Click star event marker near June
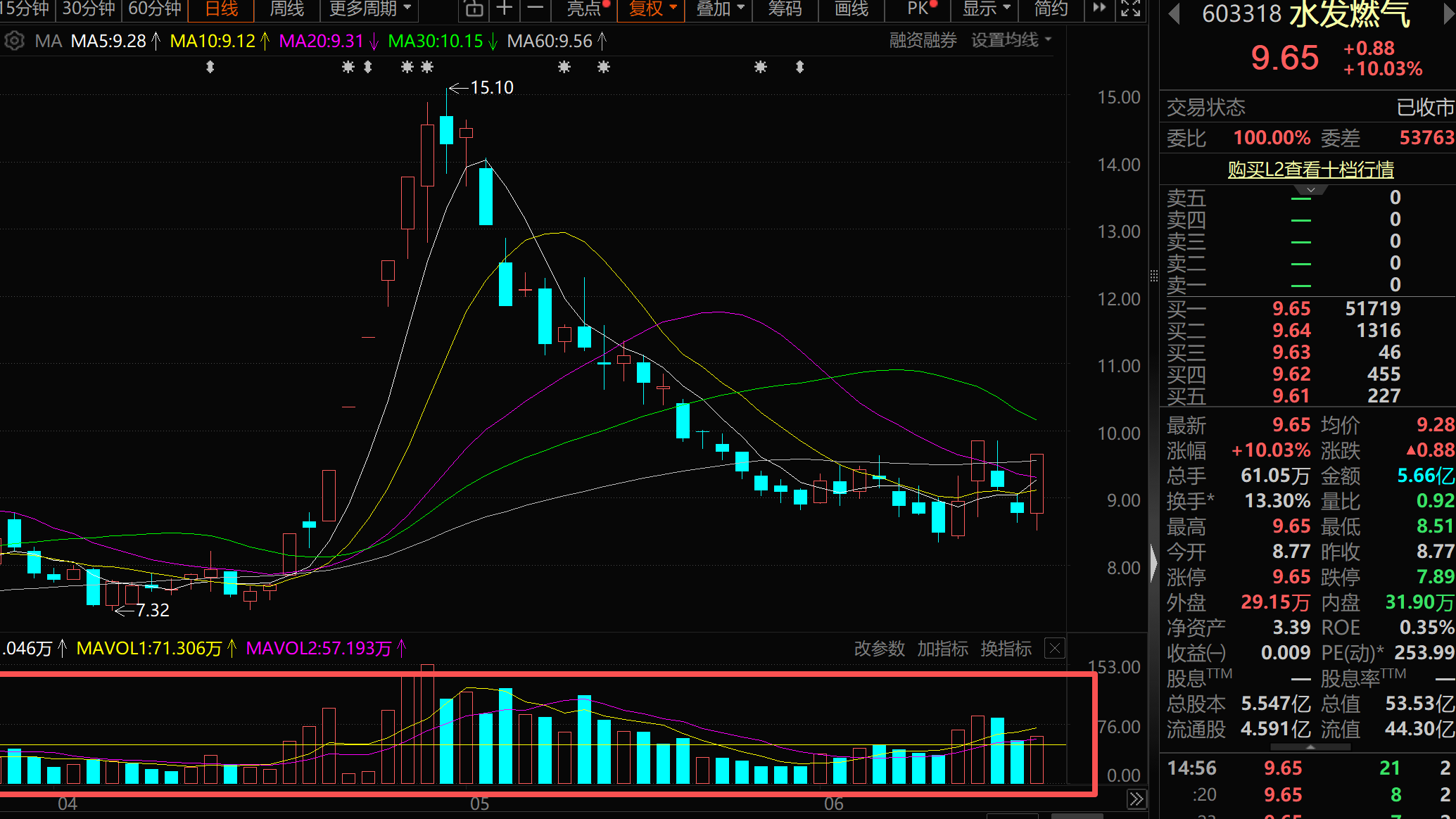This screenshot has width=1456, height=819. tap(761, 67)
